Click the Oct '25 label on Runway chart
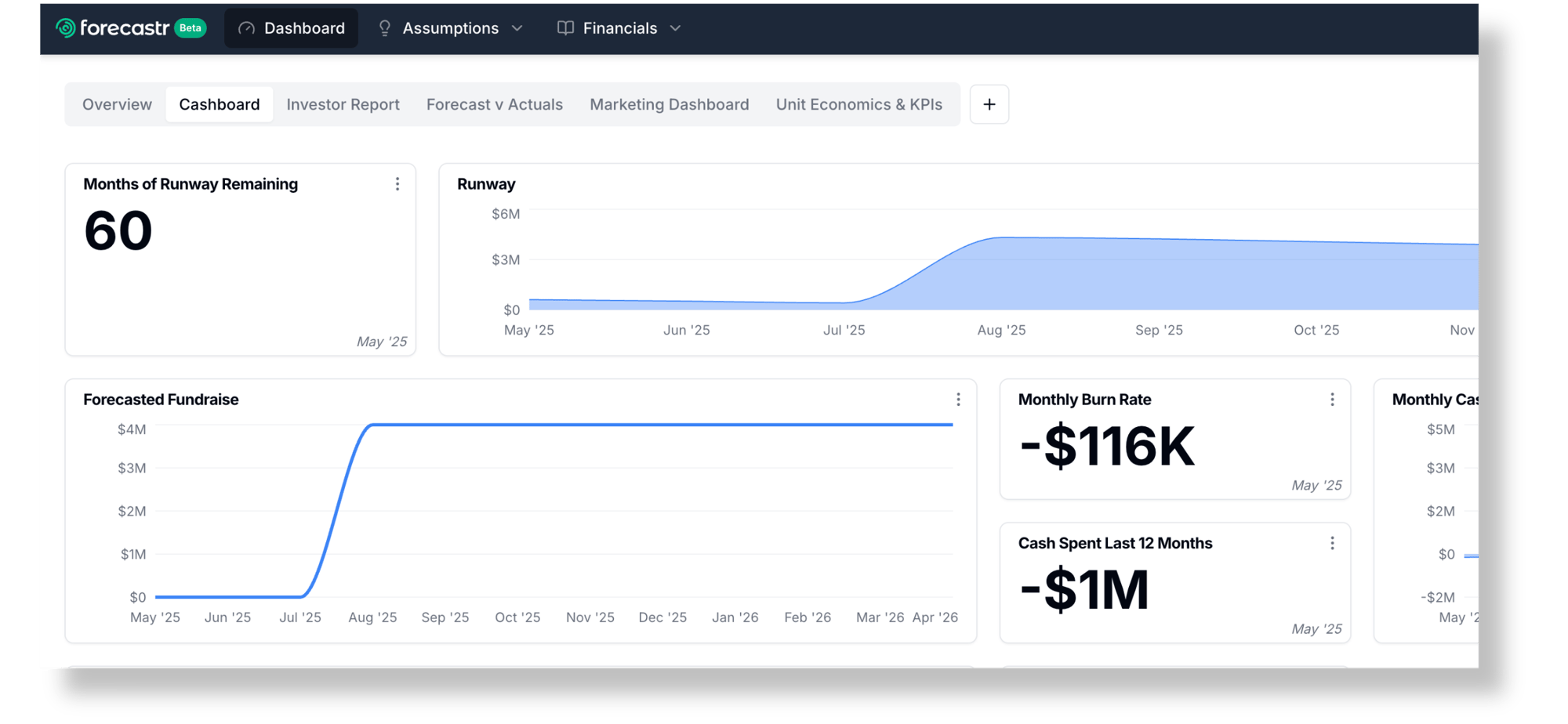 coord(1316,331)
